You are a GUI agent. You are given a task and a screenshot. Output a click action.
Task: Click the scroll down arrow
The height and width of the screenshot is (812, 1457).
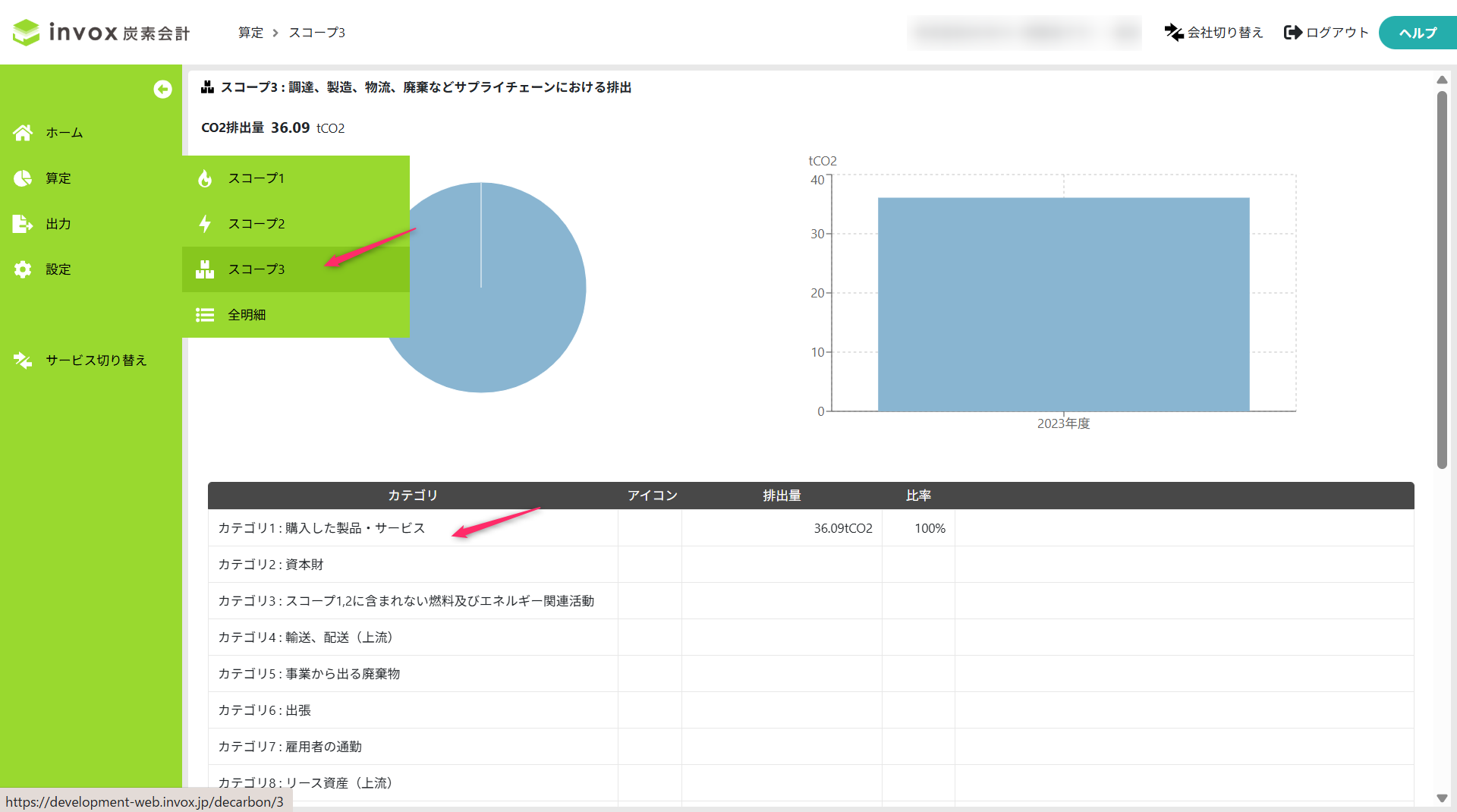click(1442, 798)
